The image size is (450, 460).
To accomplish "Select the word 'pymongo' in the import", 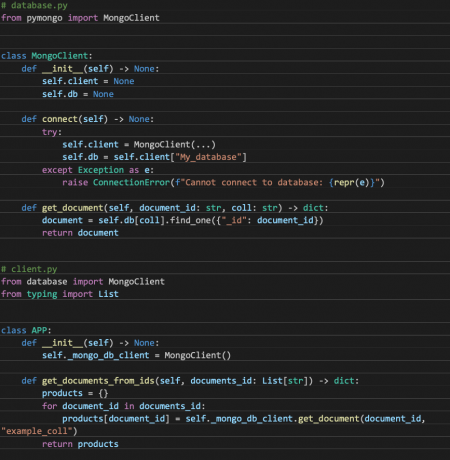I will point(44,18).
